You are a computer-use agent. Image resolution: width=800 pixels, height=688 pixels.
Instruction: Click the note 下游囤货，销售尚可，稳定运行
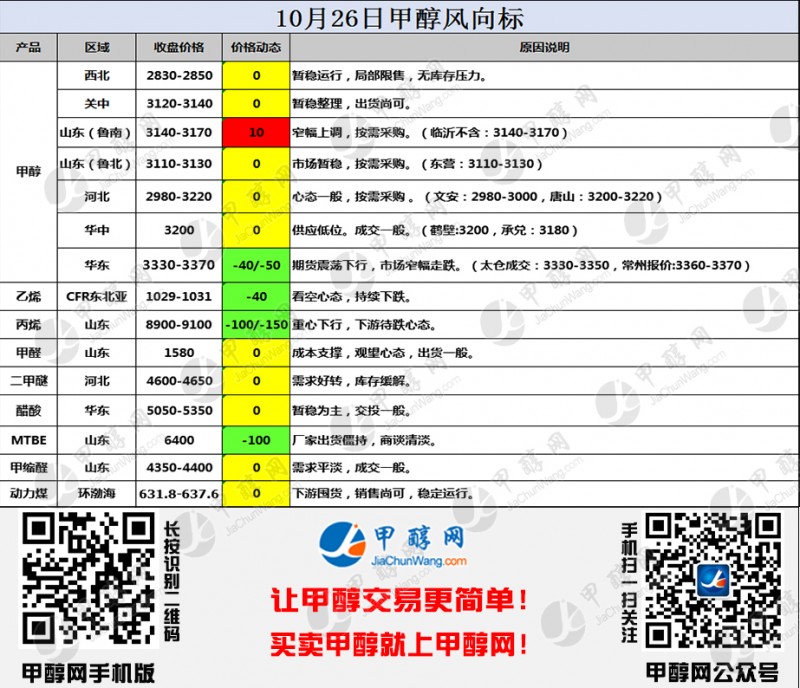pyautogui.click(x=383, y=494)
